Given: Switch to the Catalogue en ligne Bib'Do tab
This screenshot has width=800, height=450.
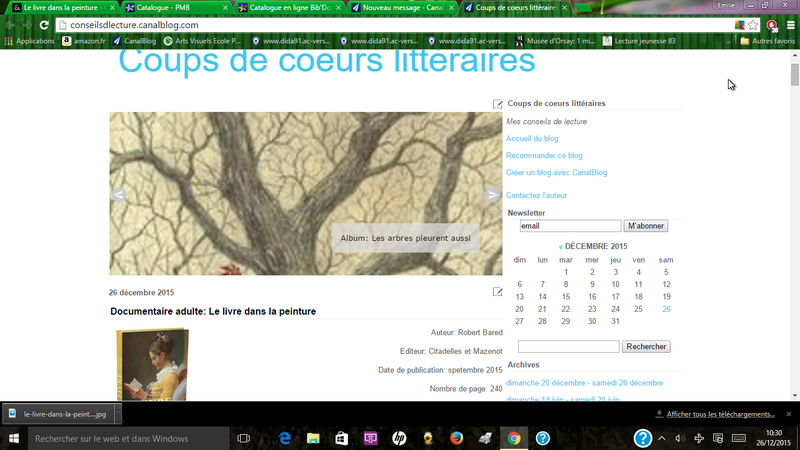Looking at the screenshot, I should pyautogui.click(x=288, y=8).
